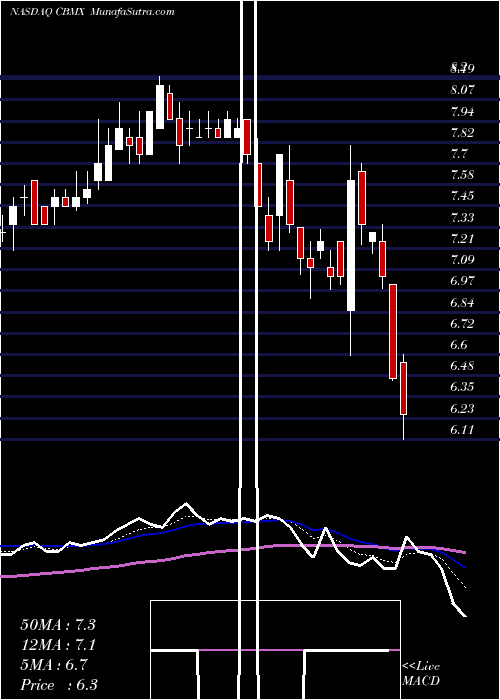Click the 6.35 price axis label
This screenshot has width=500, height=700.
(462, 387)
